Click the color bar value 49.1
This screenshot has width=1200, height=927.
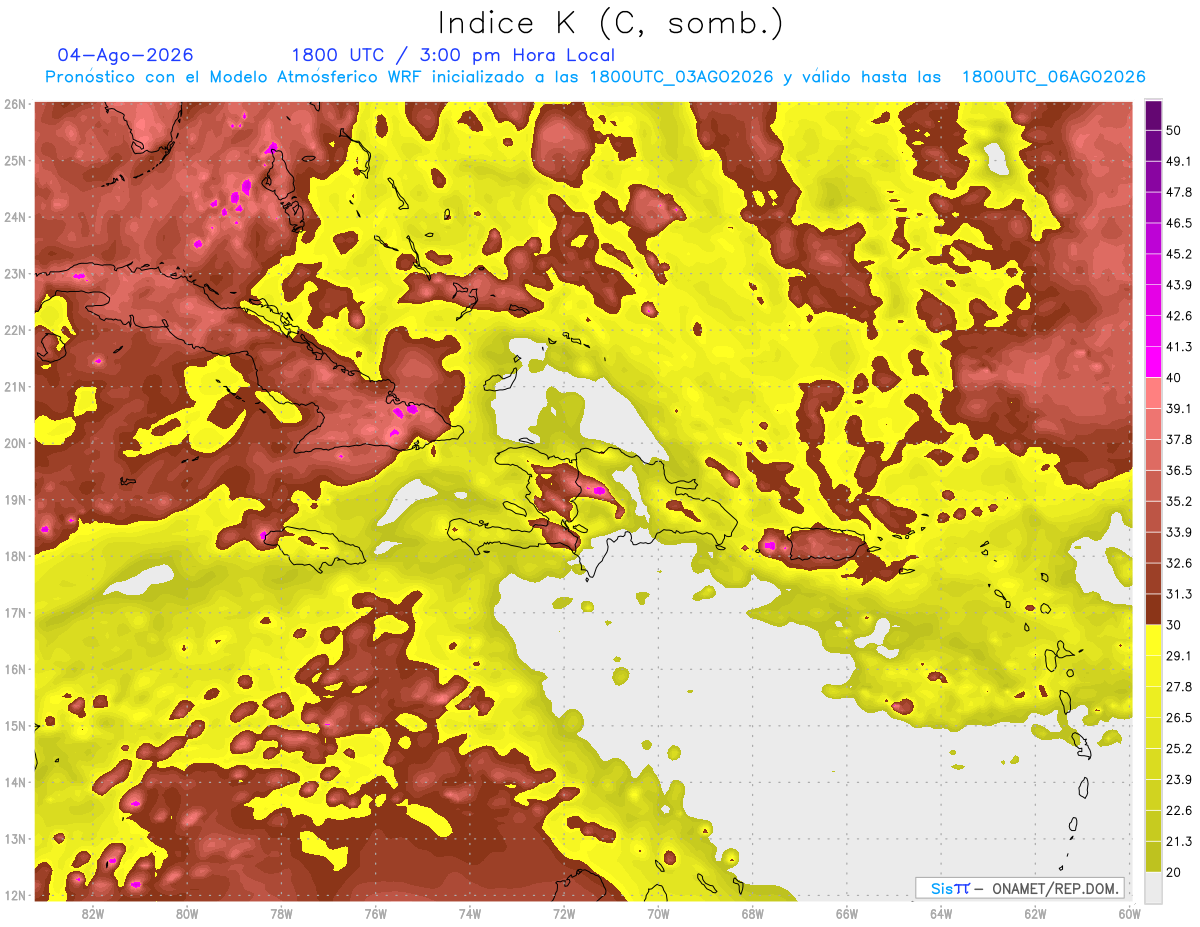[1179, 161]
